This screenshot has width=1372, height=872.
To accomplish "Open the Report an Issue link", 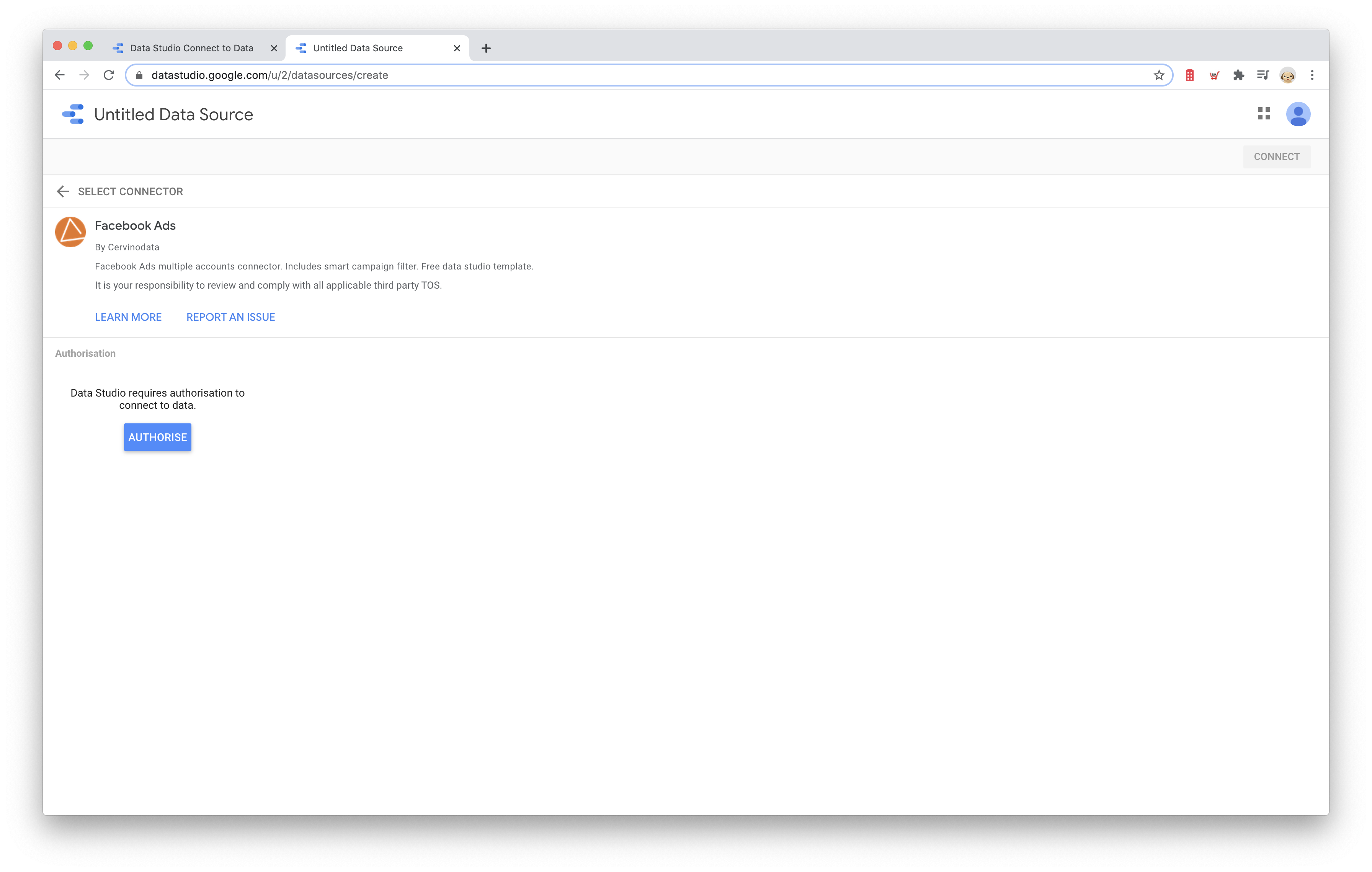I will click(x=231, y=317).
